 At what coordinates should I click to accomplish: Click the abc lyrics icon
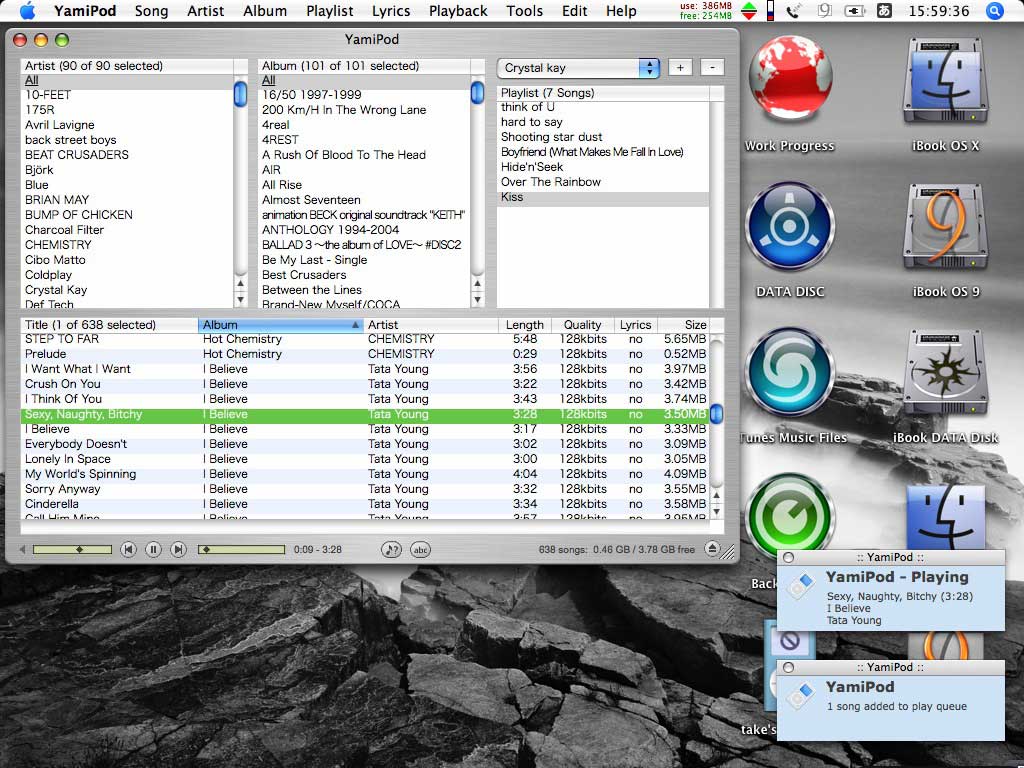point(420,549)
